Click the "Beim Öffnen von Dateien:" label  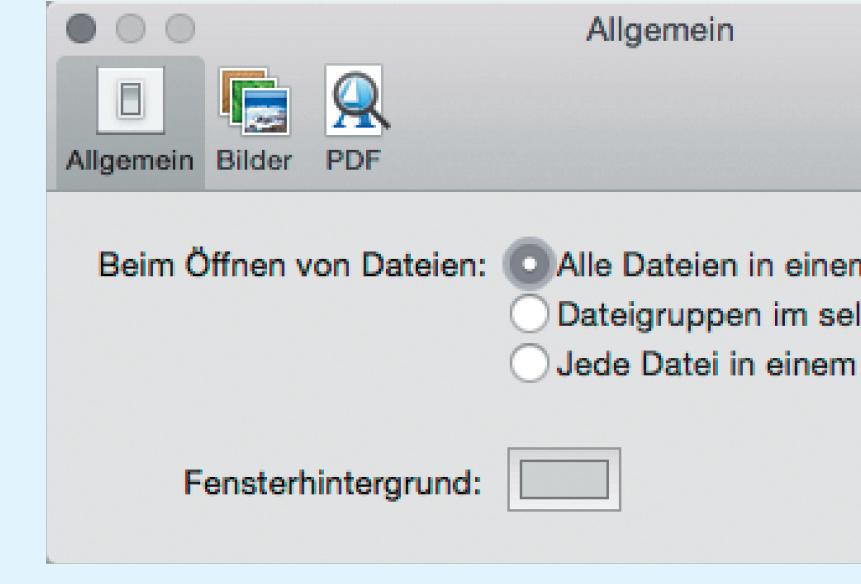point(293,265)
